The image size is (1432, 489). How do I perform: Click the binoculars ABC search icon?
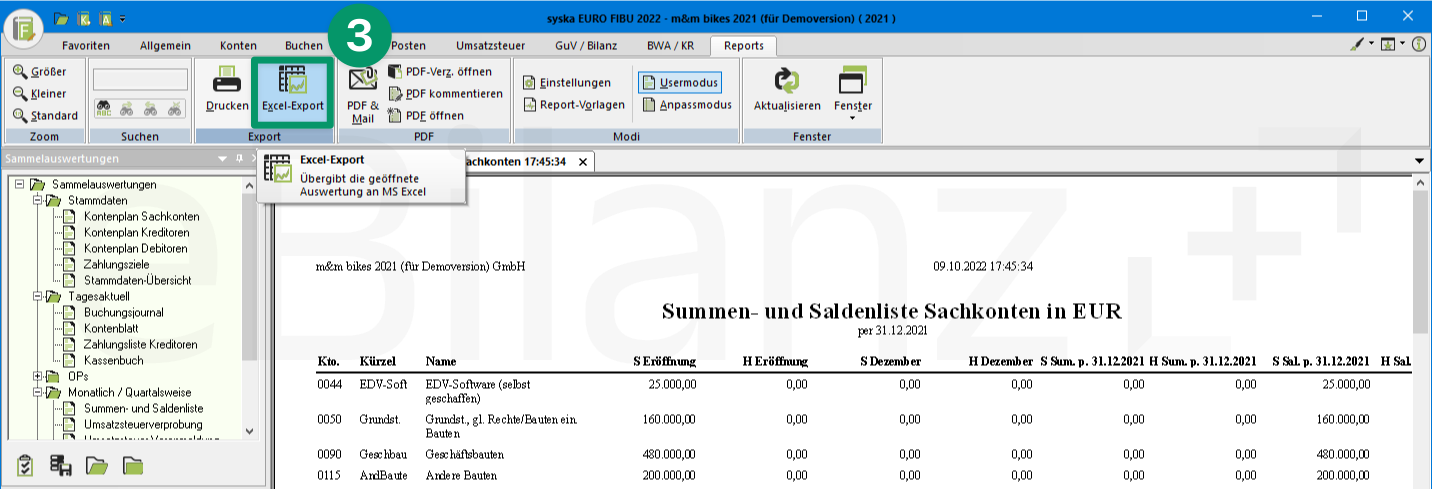(x=103, y=108)
